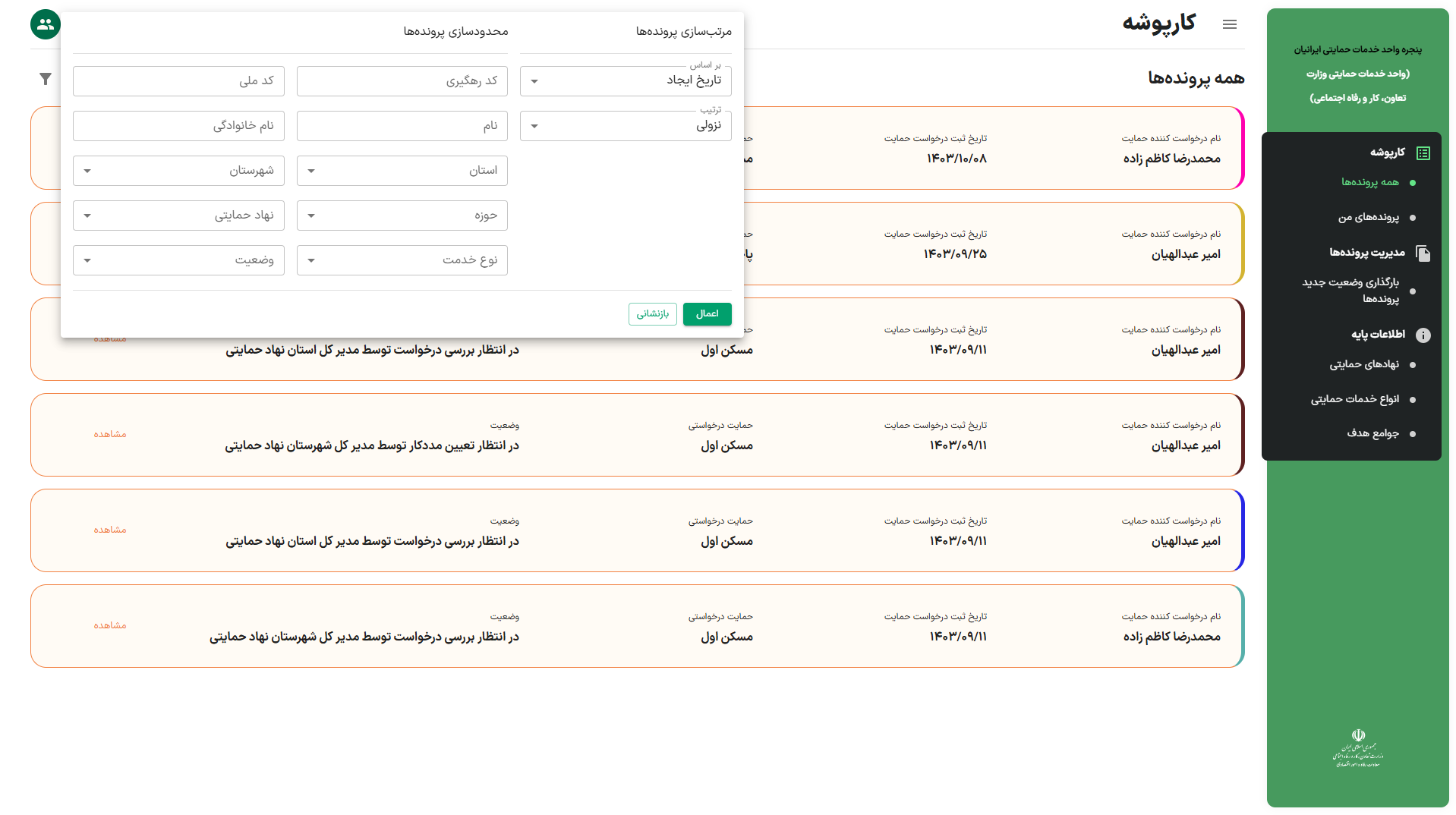
Task: Toggle the hamburger menu icon
Action: [x=1230, y=25]
